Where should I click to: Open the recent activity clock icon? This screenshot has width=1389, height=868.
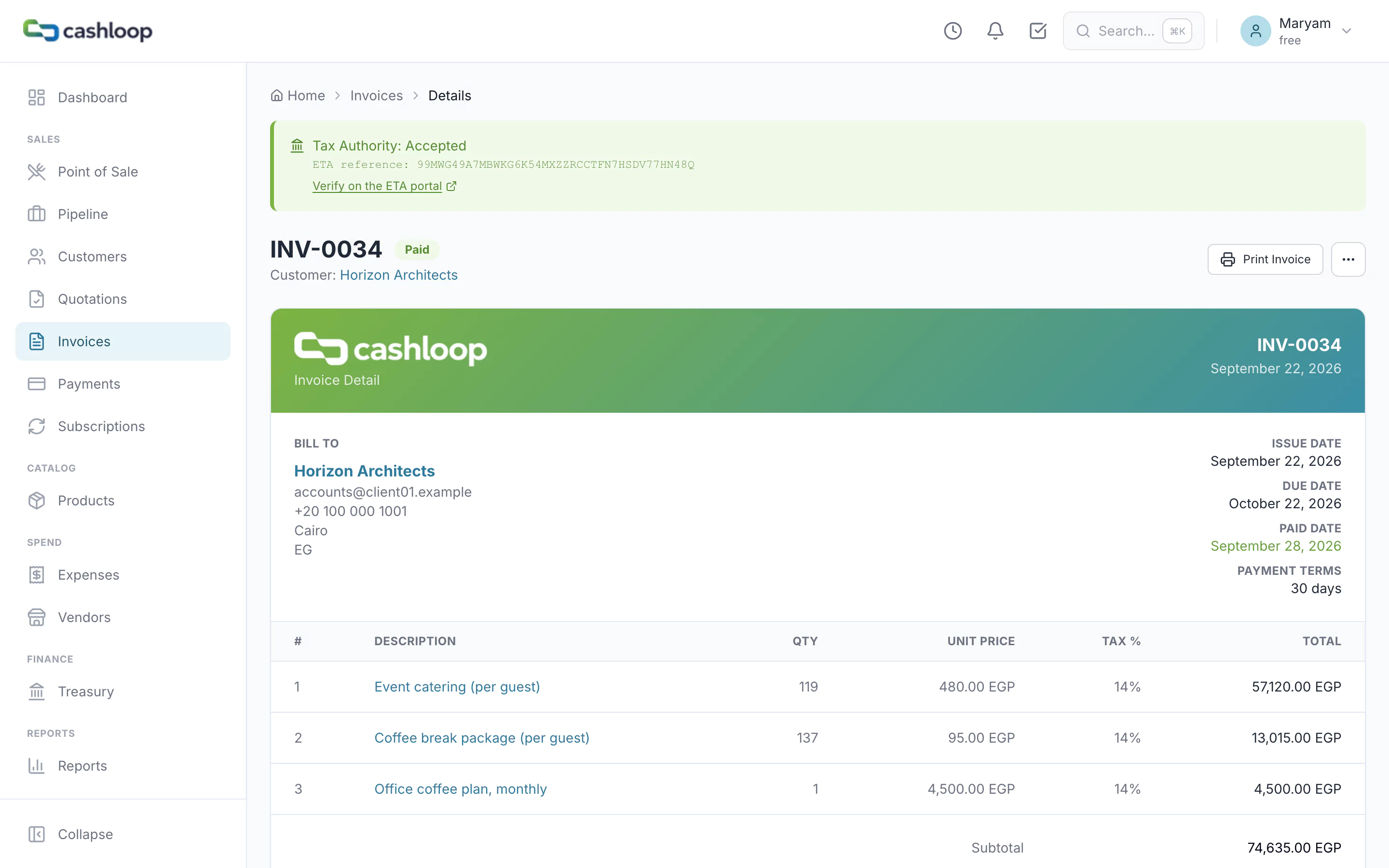pos(953,31)
